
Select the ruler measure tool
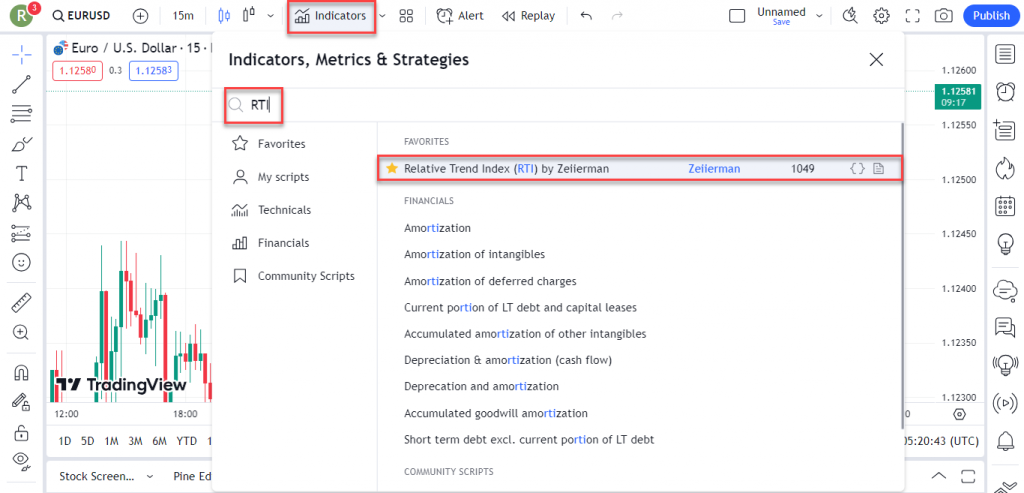tap(21, 301)
